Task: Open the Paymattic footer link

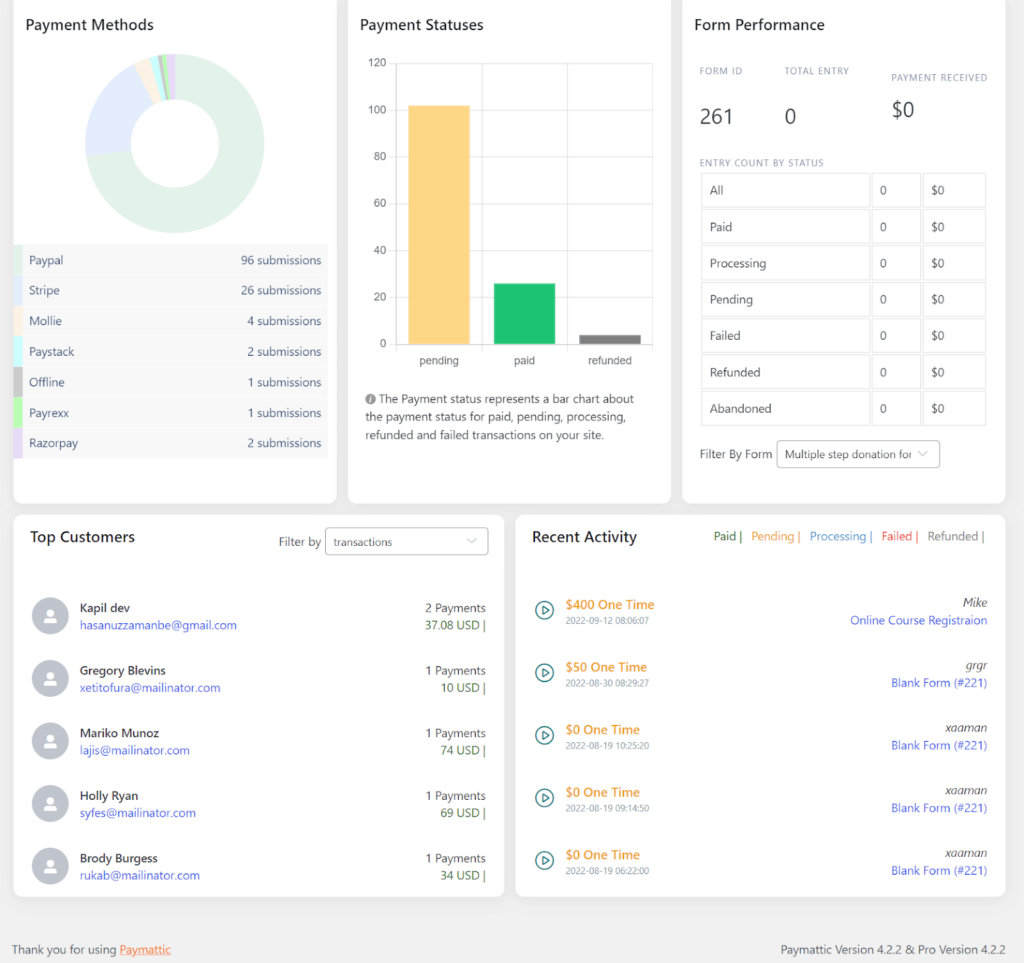Action: [145, 950]
